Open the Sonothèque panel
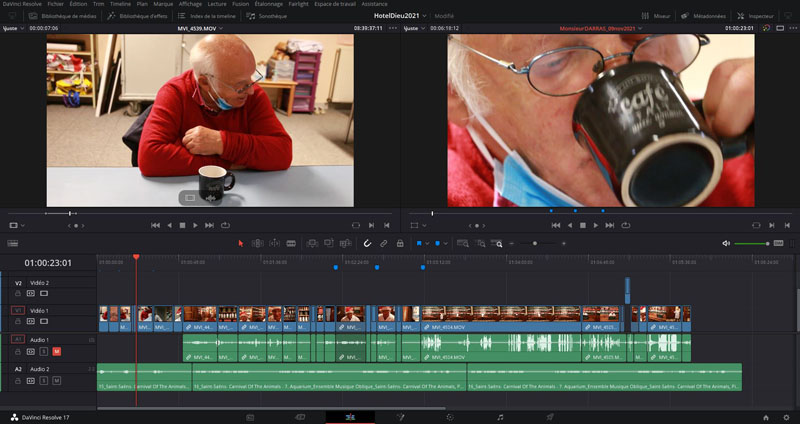The width and height of the screenshot is (800, 424). pyautogui.click(x=266, y=16)
